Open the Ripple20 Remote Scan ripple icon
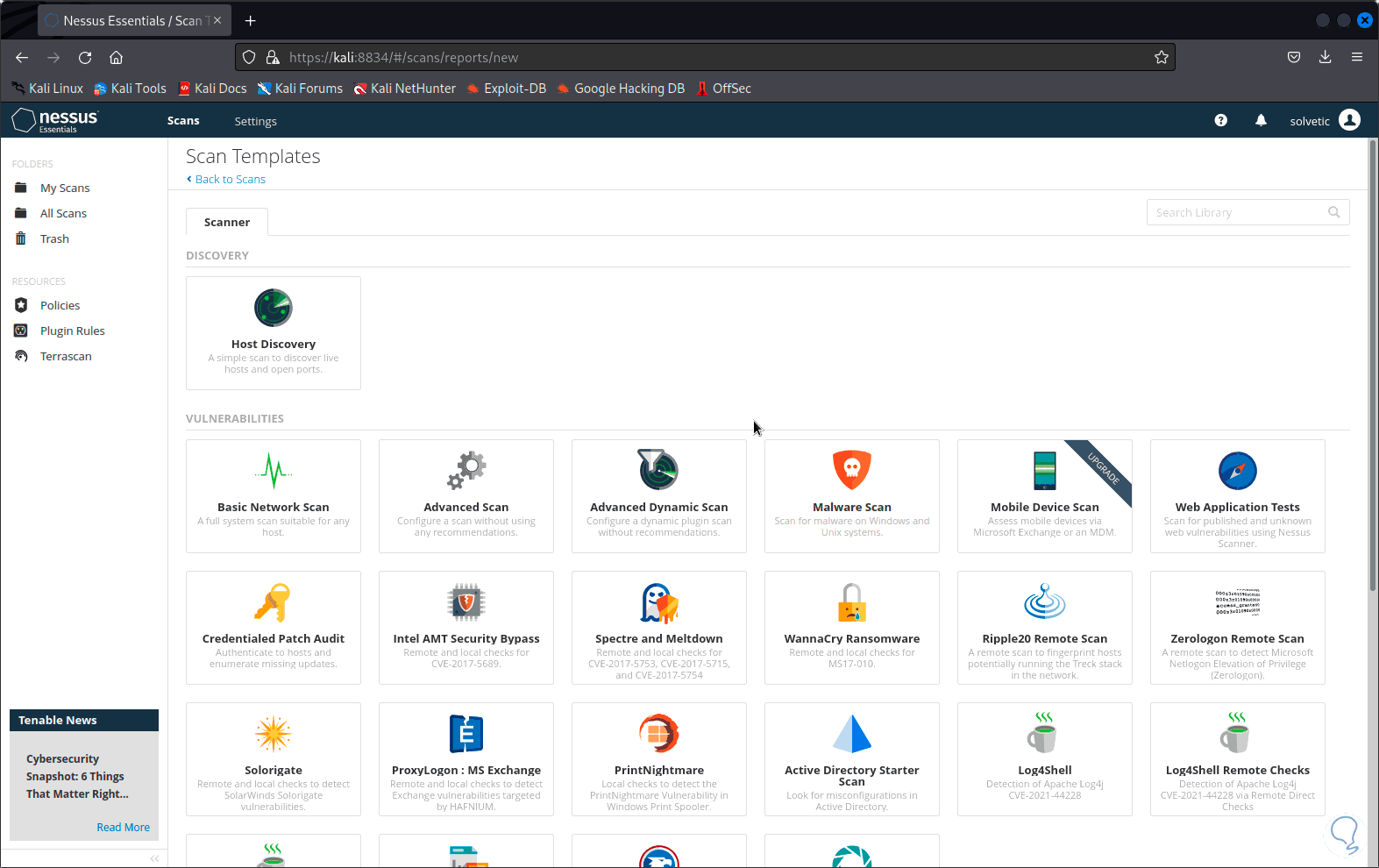The image size is (1379, 868). (1045, 601)
